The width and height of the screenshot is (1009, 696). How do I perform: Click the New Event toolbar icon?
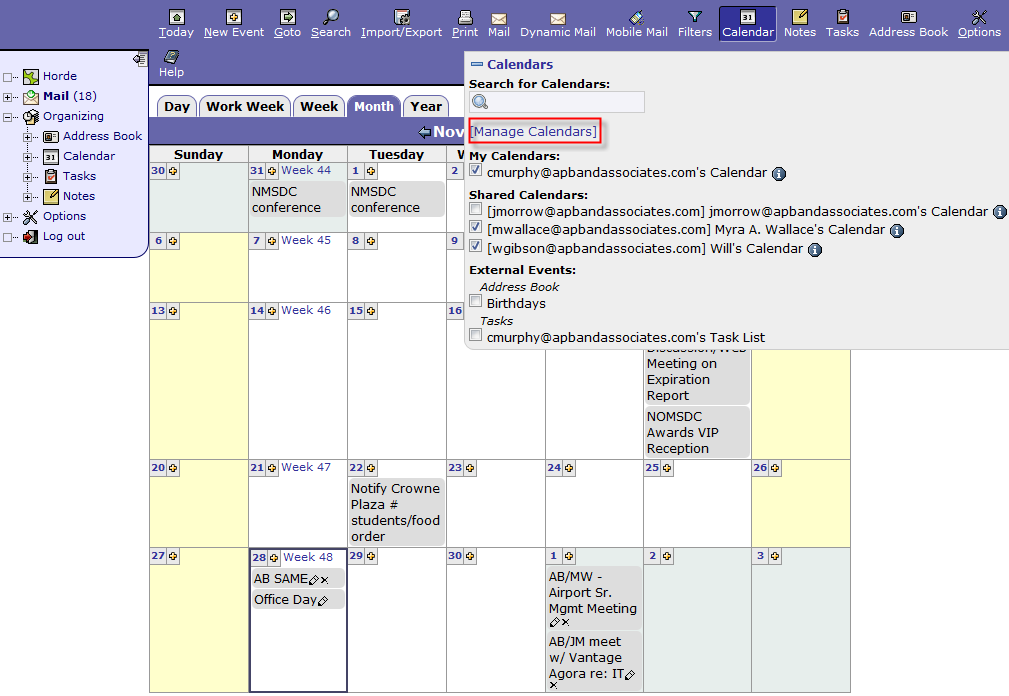233,18
